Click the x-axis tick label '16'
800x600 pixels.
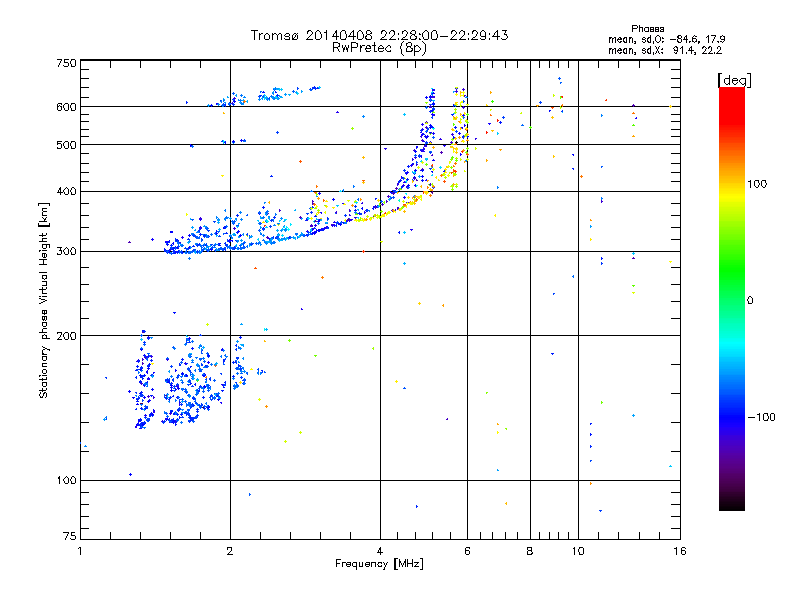tap(680, 551)
